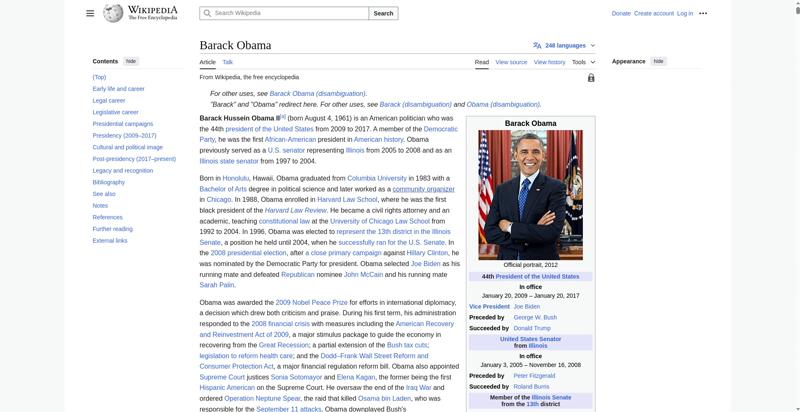Click Peter Fitzgerald in infobox
This screenshot has height=412, width=800.
pyautogui.click(x=534, y=376)
